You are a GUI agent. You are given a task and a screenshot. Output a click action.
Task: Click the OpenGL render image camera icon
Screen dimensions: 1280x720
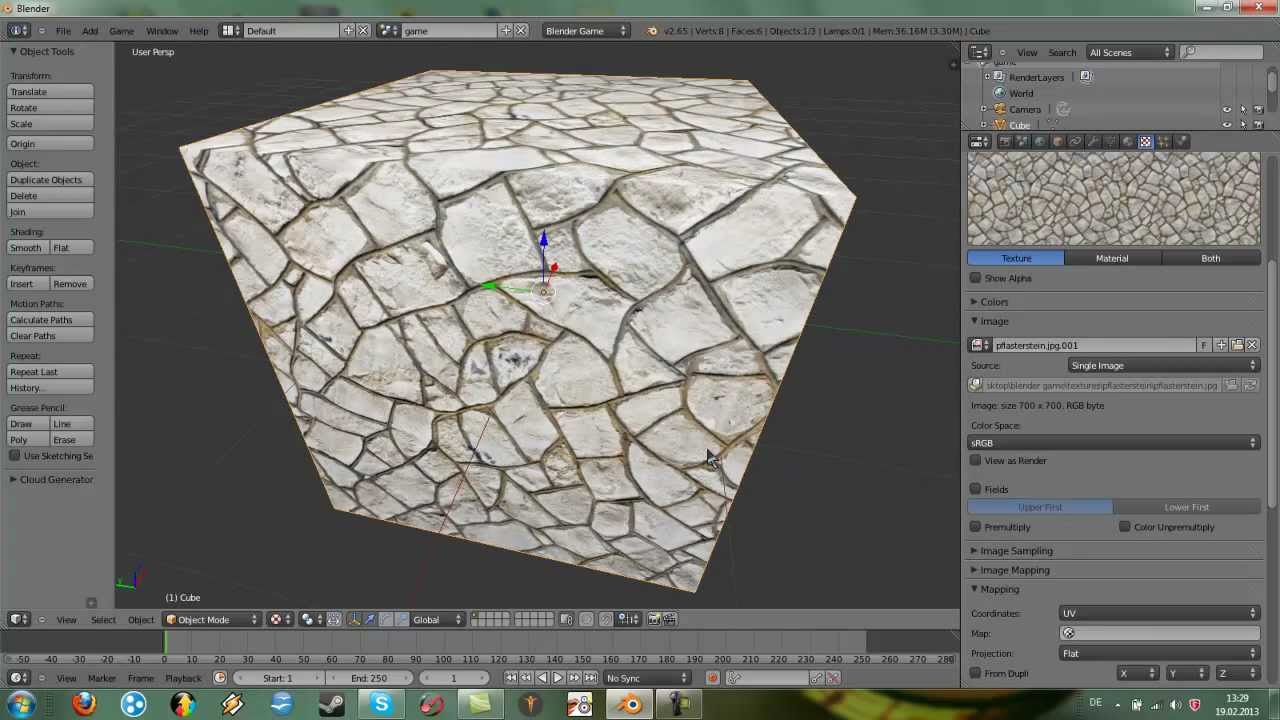tap(653, 619)
